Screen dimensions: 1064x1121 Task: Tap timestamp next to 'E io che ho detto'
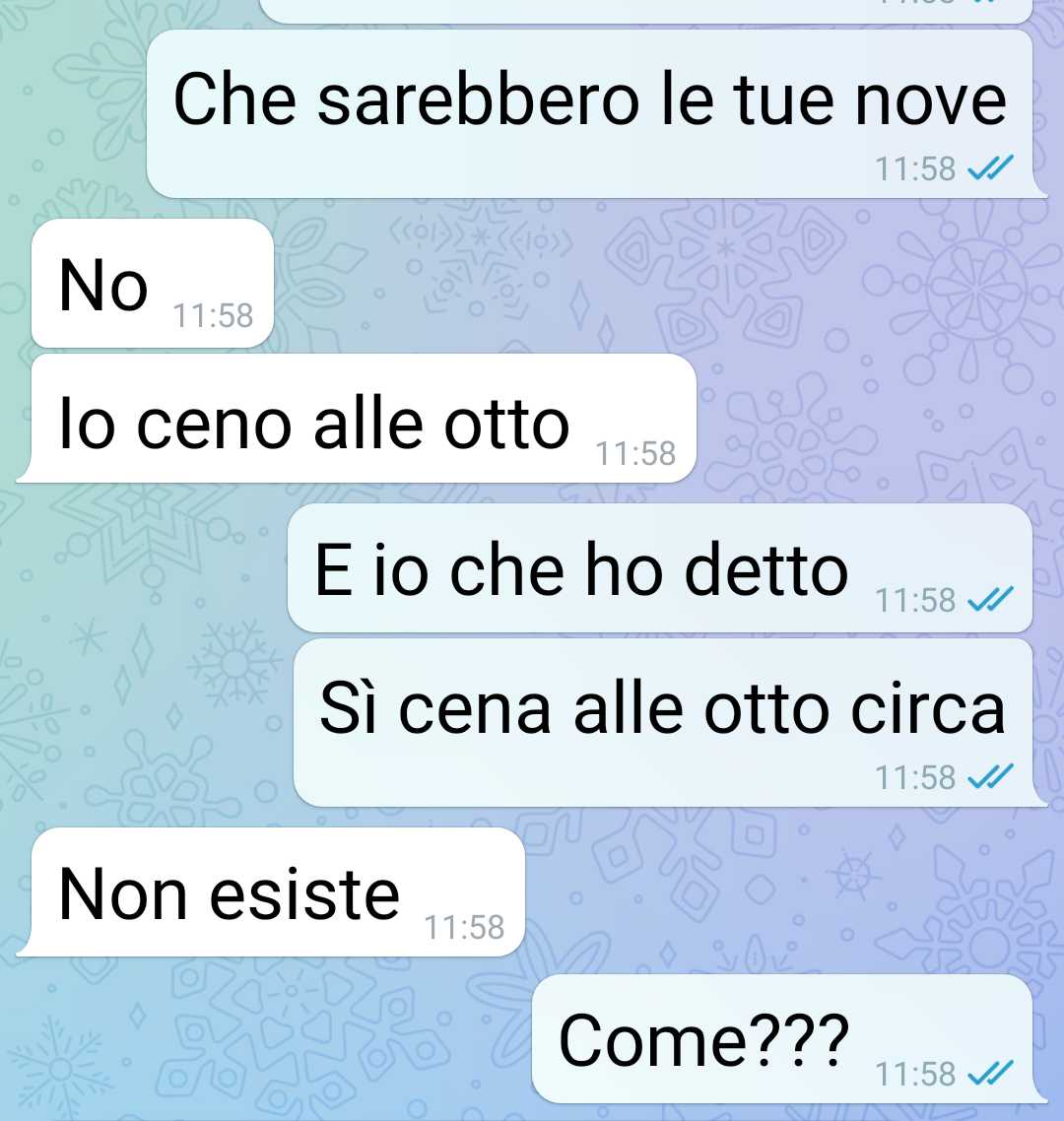click(x=915, y=600)
